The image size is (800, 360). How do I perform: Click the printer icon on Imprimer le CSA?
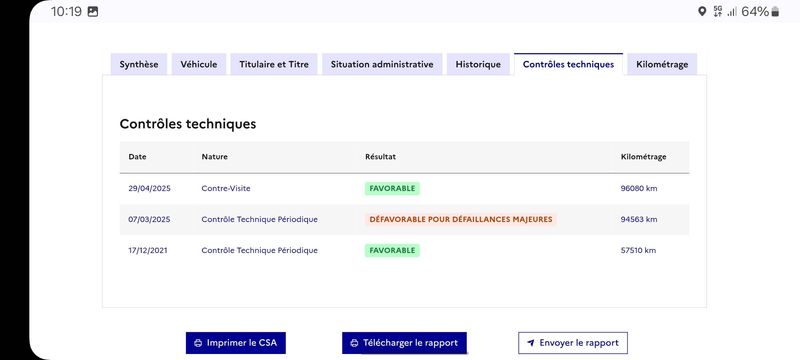point(197,343)
